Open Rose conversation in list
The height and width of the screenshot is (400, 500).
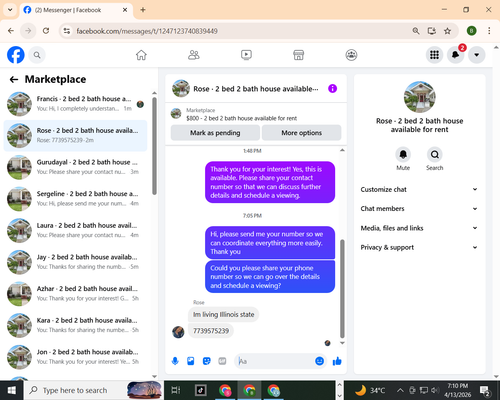point(75,136)
